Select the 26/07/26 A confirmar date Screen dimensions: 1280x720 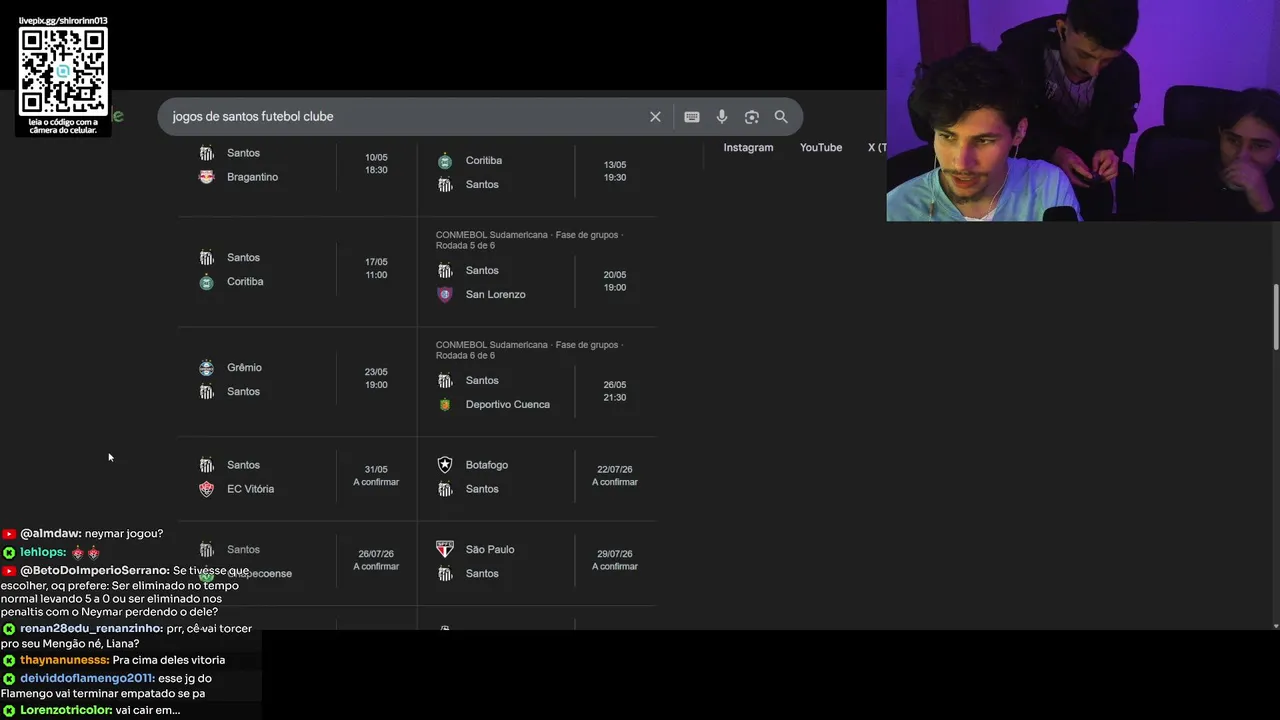click(376, 560)
